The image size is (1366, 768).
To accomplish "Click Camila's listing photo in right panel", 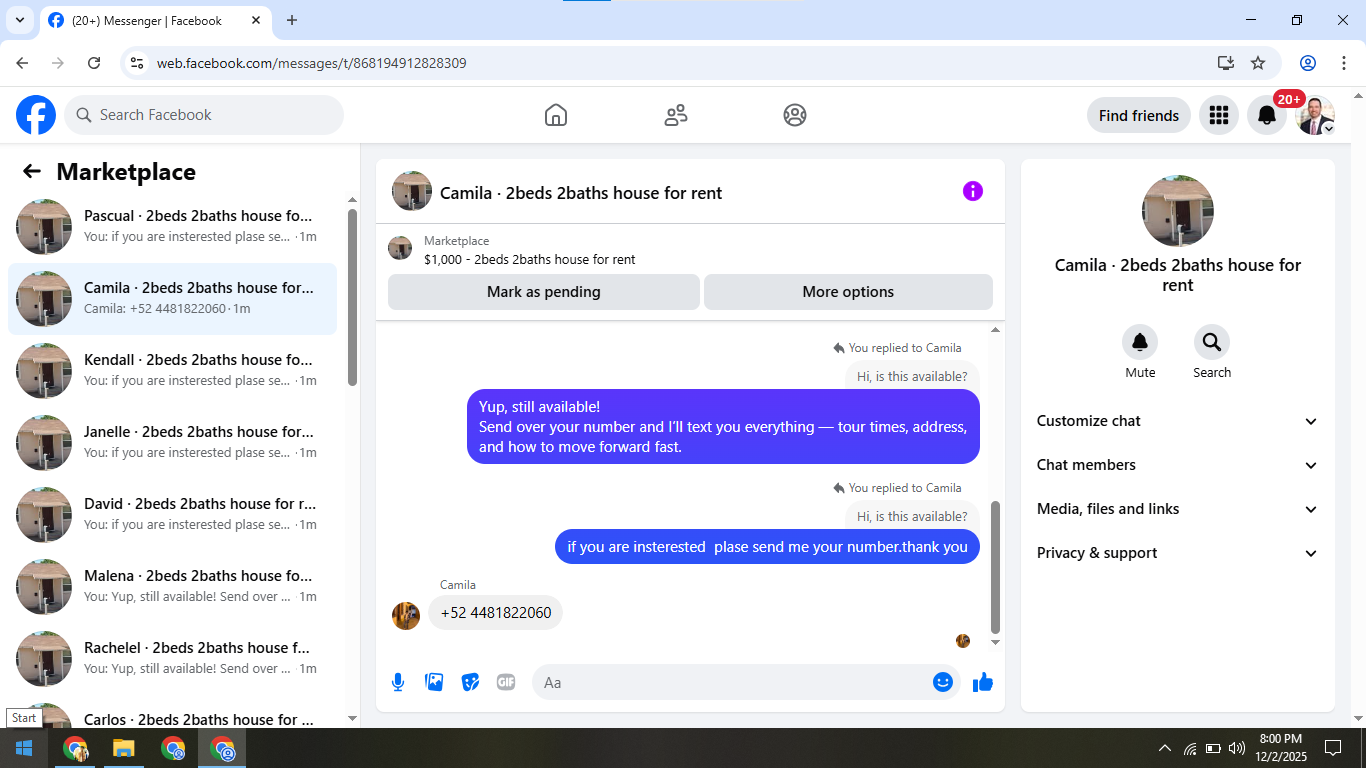I will pyautogui.click(x=1178, y=211).
